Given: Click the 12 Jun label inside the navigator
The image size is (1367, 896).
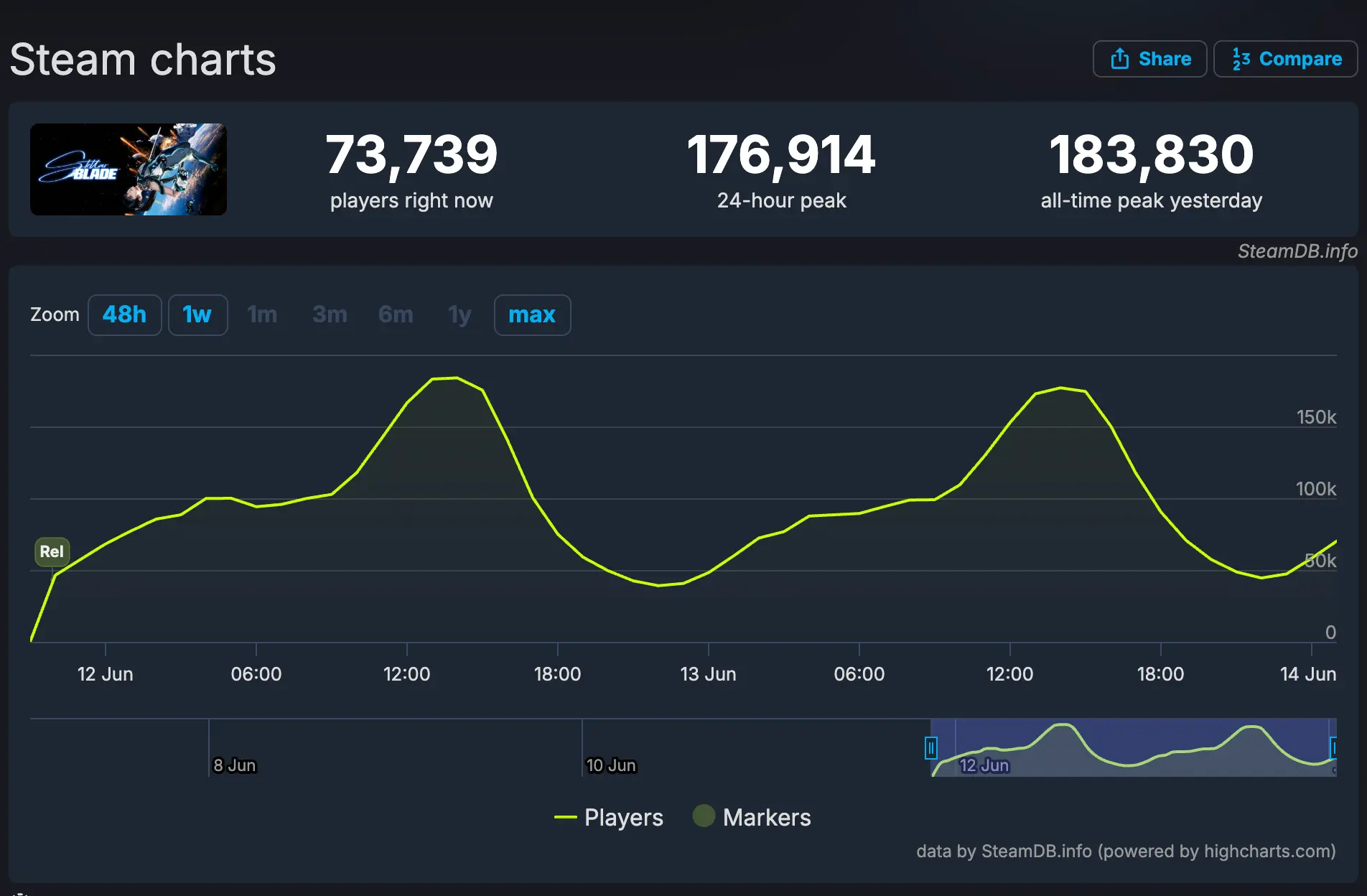Looking at the screenshot, I should tap(984, 765).
